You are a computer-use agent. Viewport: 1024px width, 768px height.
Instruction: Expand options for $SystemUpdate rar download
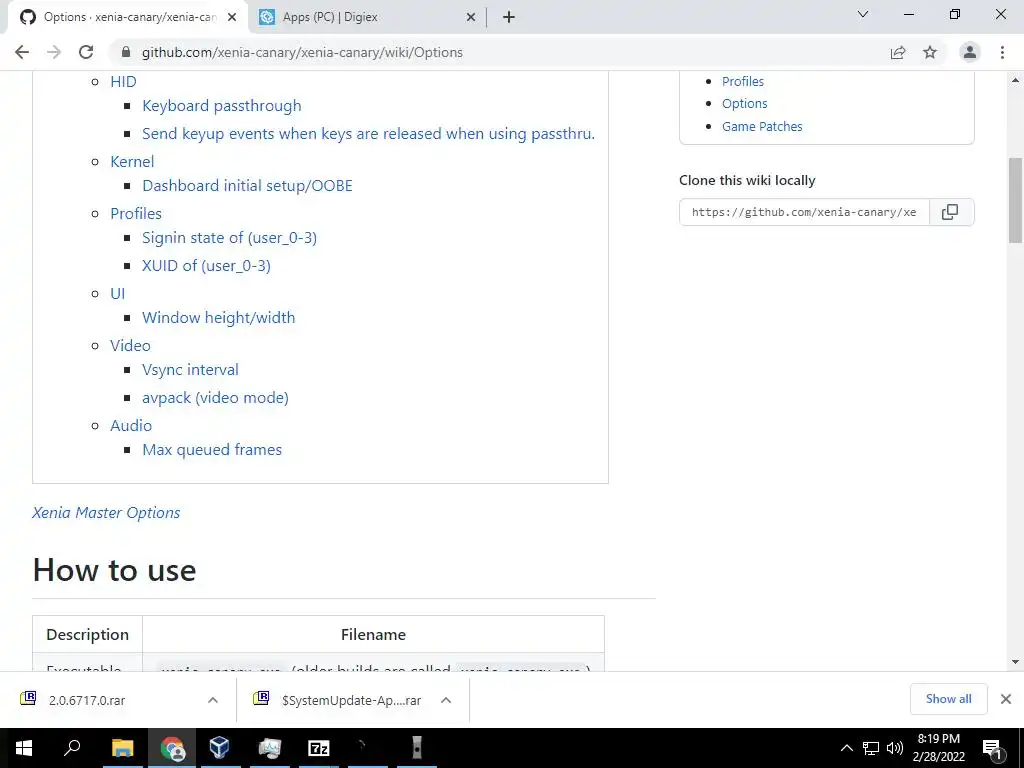[x=446, y=700]
